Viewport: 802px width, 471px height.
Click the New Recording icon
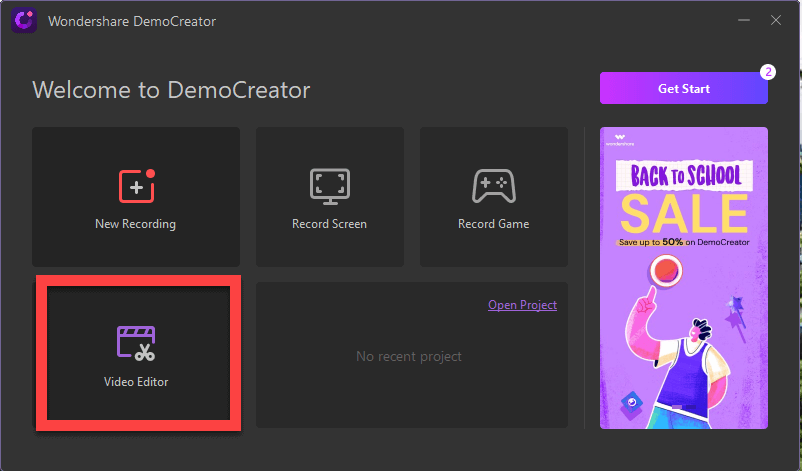point(137,186)
